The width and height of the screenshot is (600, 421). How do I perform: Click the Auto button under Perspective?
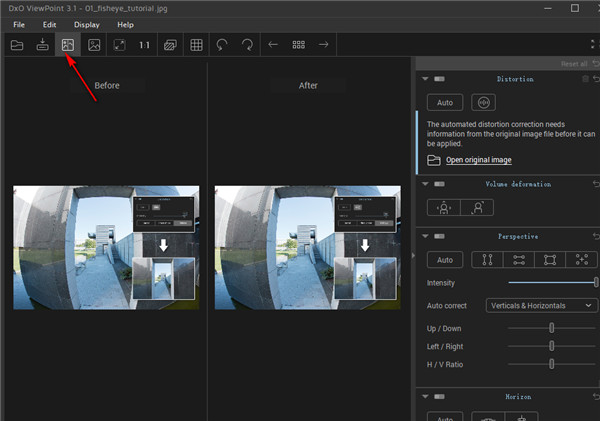pyautogui.click(x=444, y=260)
